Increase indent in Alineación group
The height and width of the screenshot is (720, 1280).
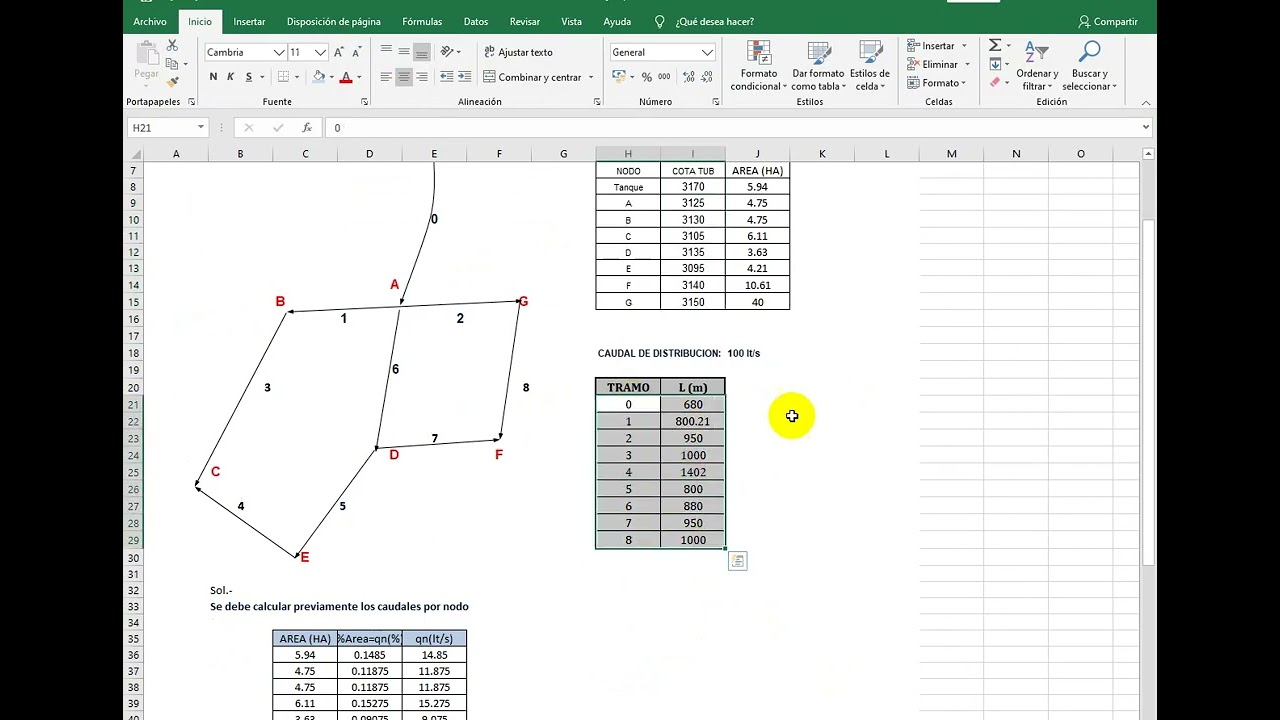pyautogui.click(x=466, y=77)
